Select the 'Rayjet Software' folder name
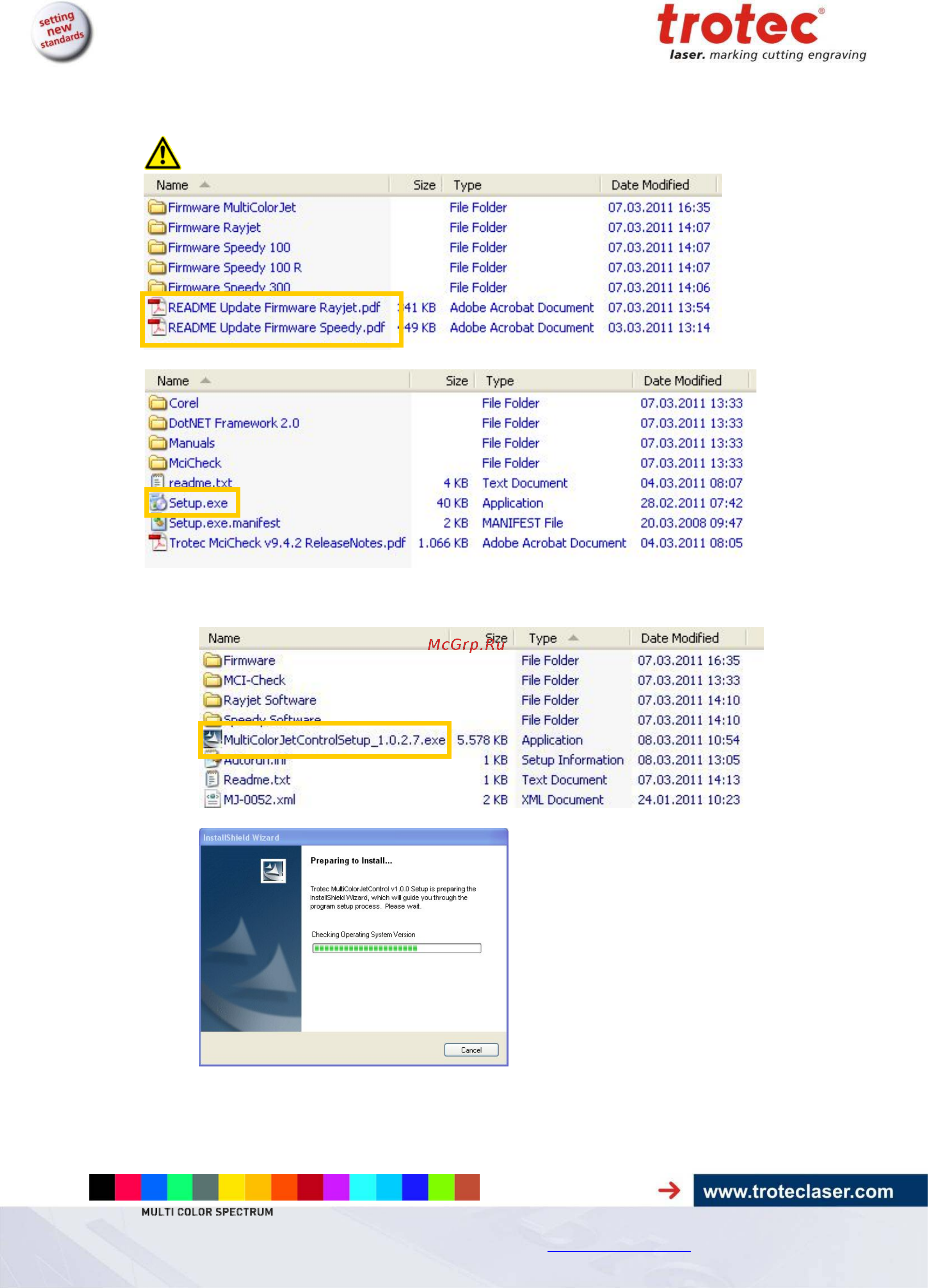This screenshot has height=1288, width=928. pos(270,700)
